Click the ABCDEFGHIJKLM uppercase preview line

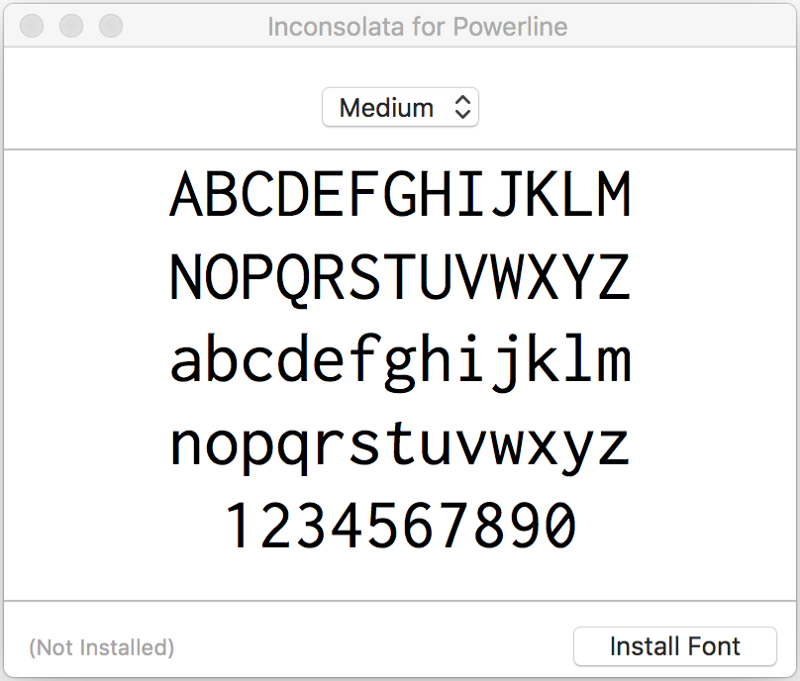pyautogui.click(x=401, y=194)
